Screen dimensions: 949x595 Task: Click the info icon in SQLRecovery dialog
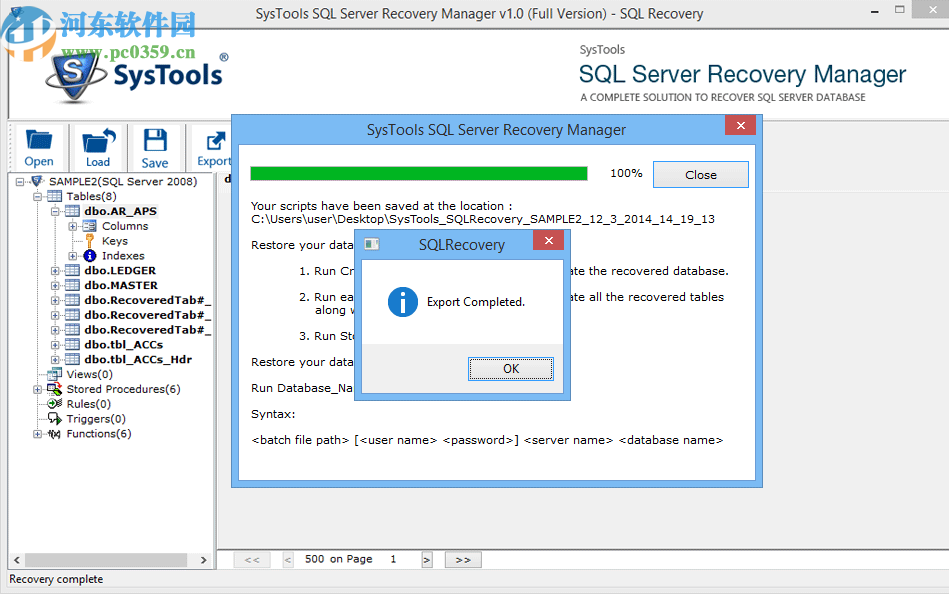click(401, 302)
